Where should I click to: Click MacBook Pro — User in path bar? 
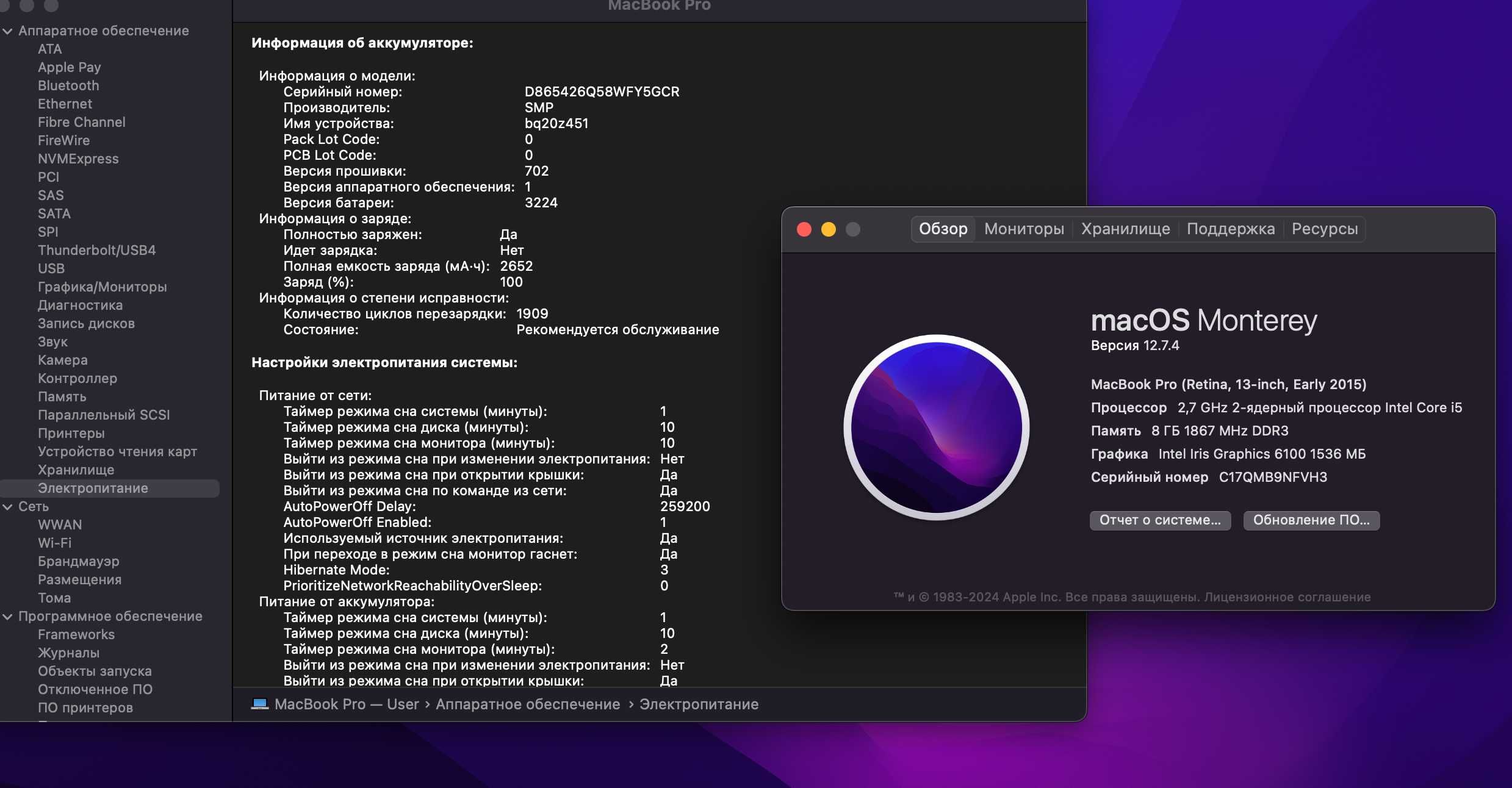pyautogui.click(x=347, y=704)
